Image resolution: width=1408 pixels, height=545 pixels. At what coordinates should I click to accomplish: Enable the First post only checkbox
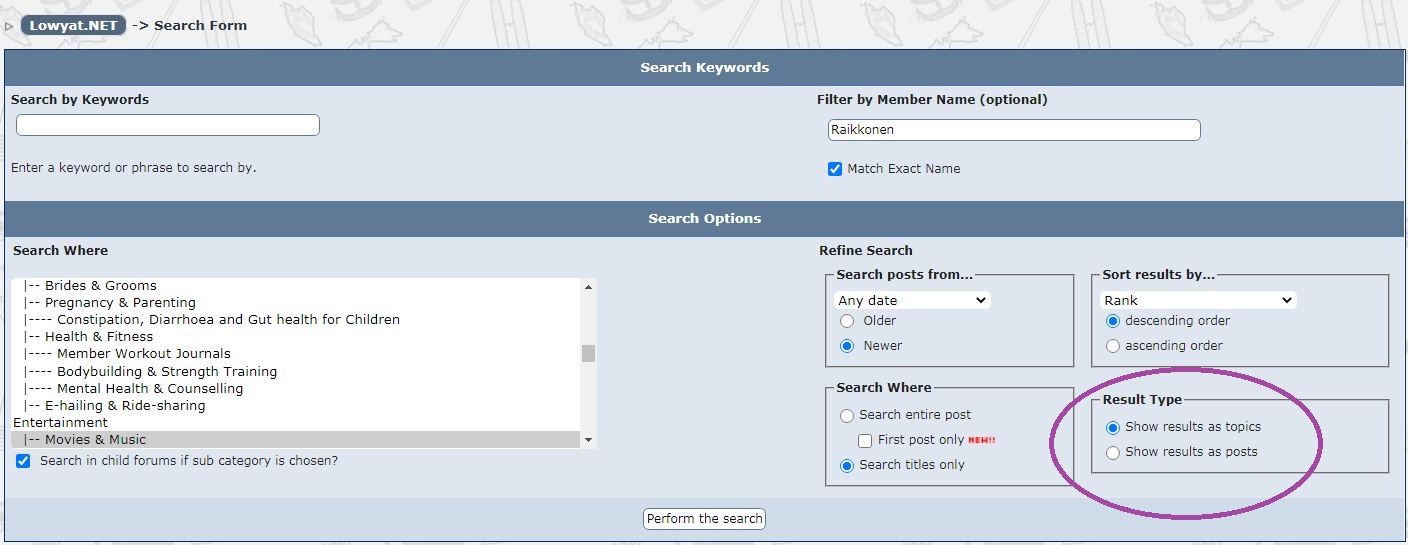click(x=866, y=440)
